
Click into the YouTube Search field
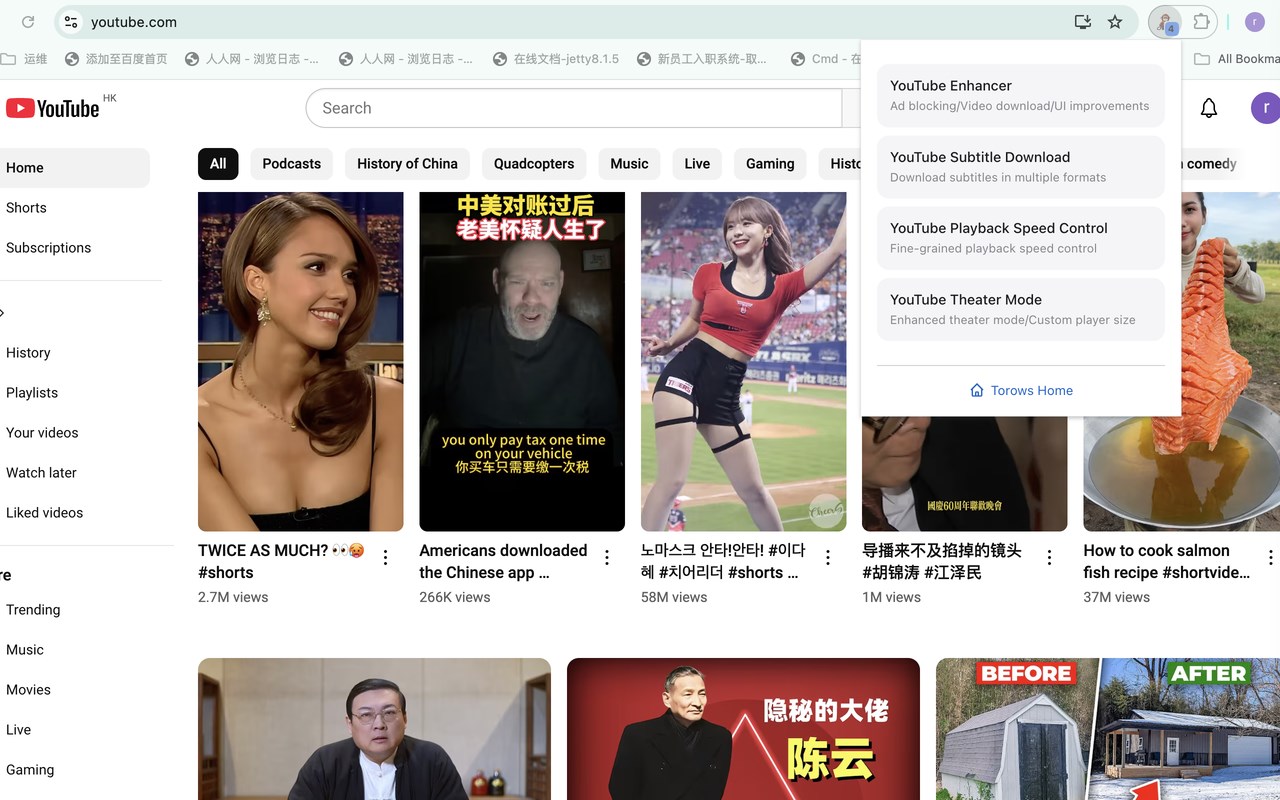point(575,108)
